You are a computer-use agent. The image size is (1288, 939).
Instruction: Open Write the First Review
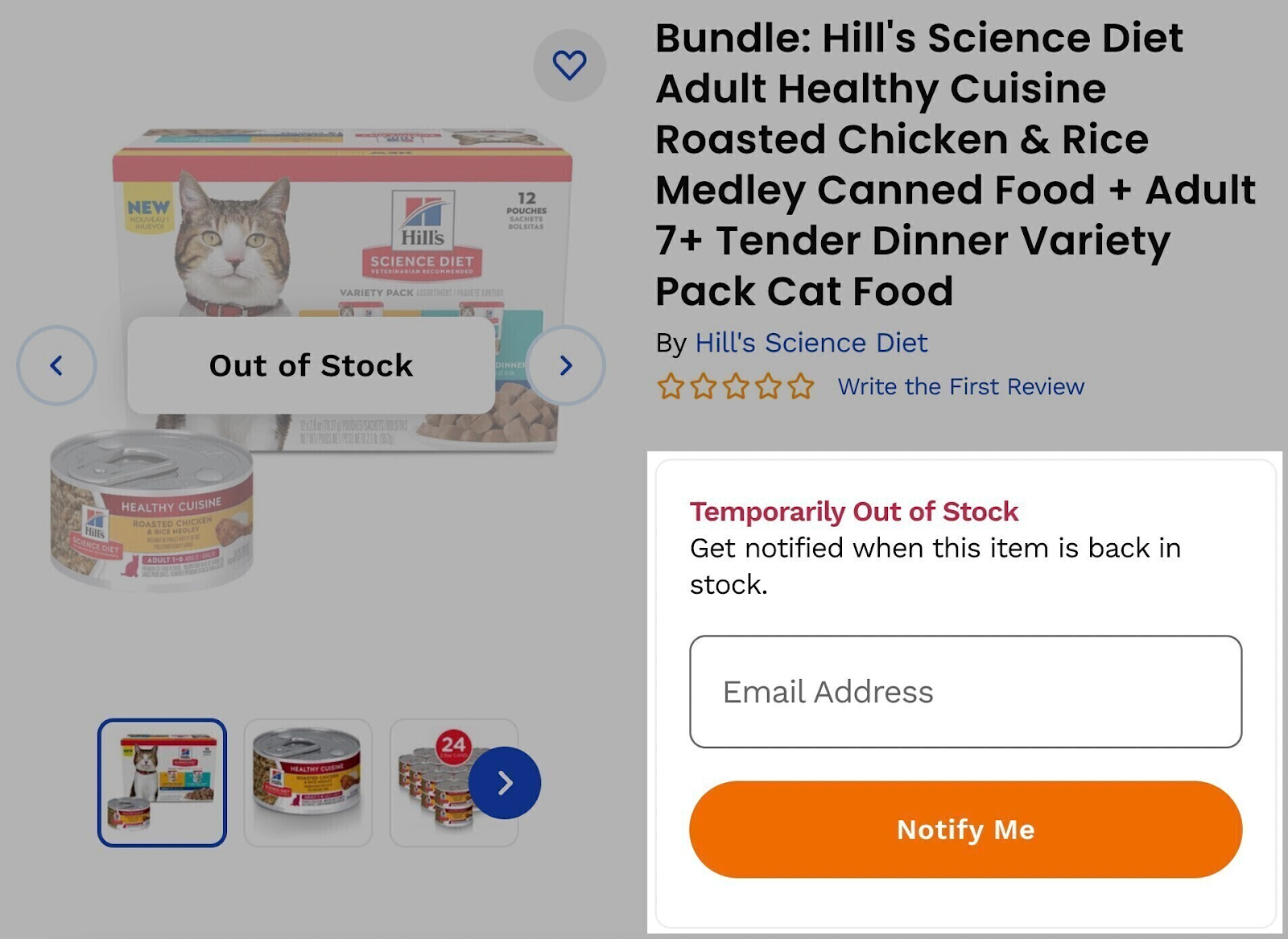[962, 387]
